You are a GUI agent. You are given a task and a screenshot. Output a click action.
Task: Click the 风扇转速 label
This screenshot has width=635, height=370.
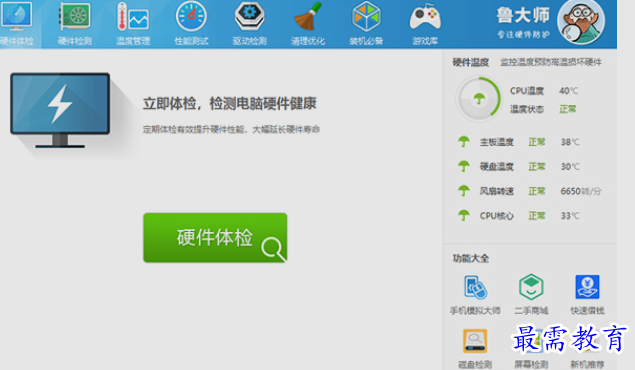click(496, 191)
